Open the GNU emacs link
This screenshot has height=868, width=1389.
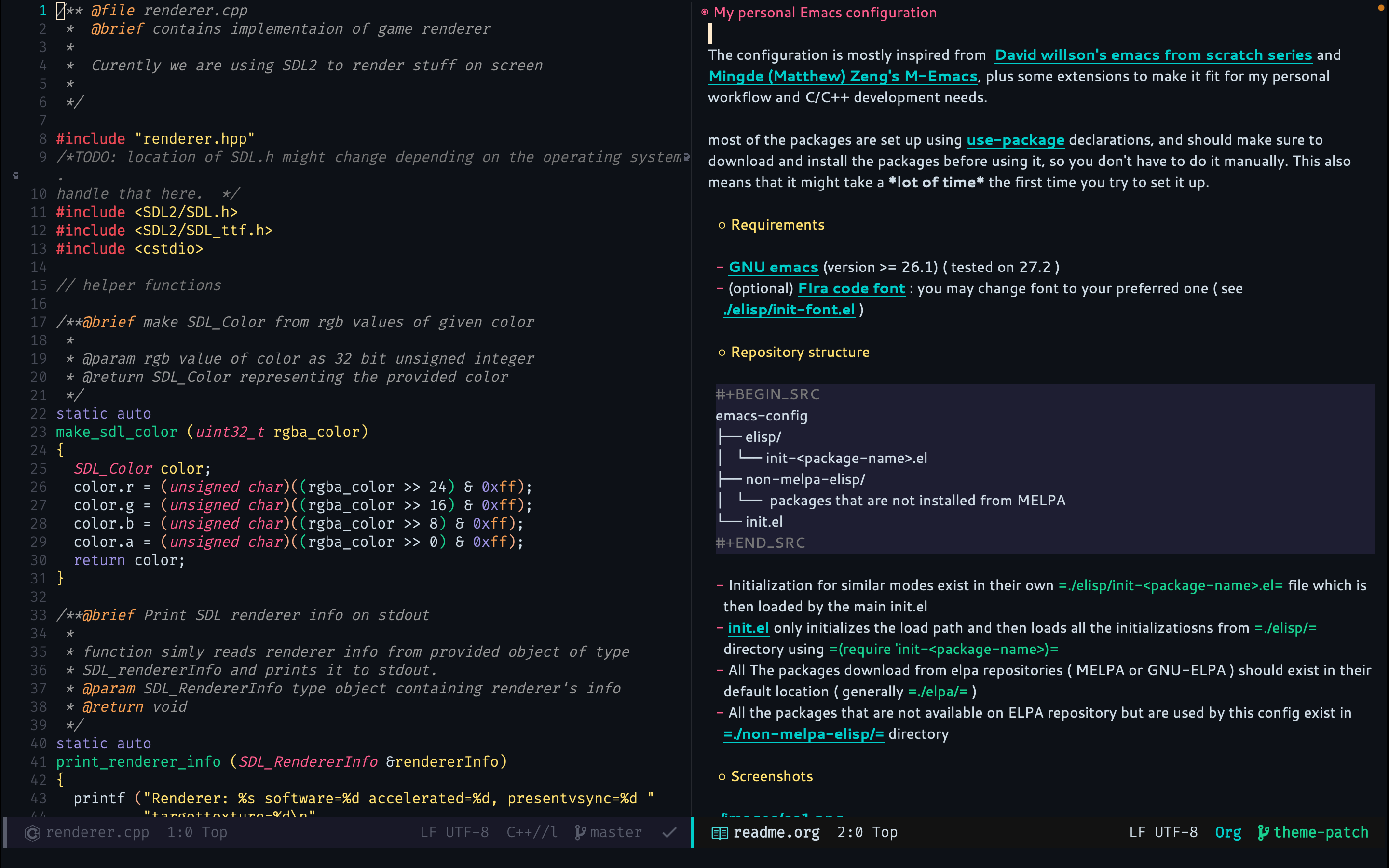pos(773,268)
